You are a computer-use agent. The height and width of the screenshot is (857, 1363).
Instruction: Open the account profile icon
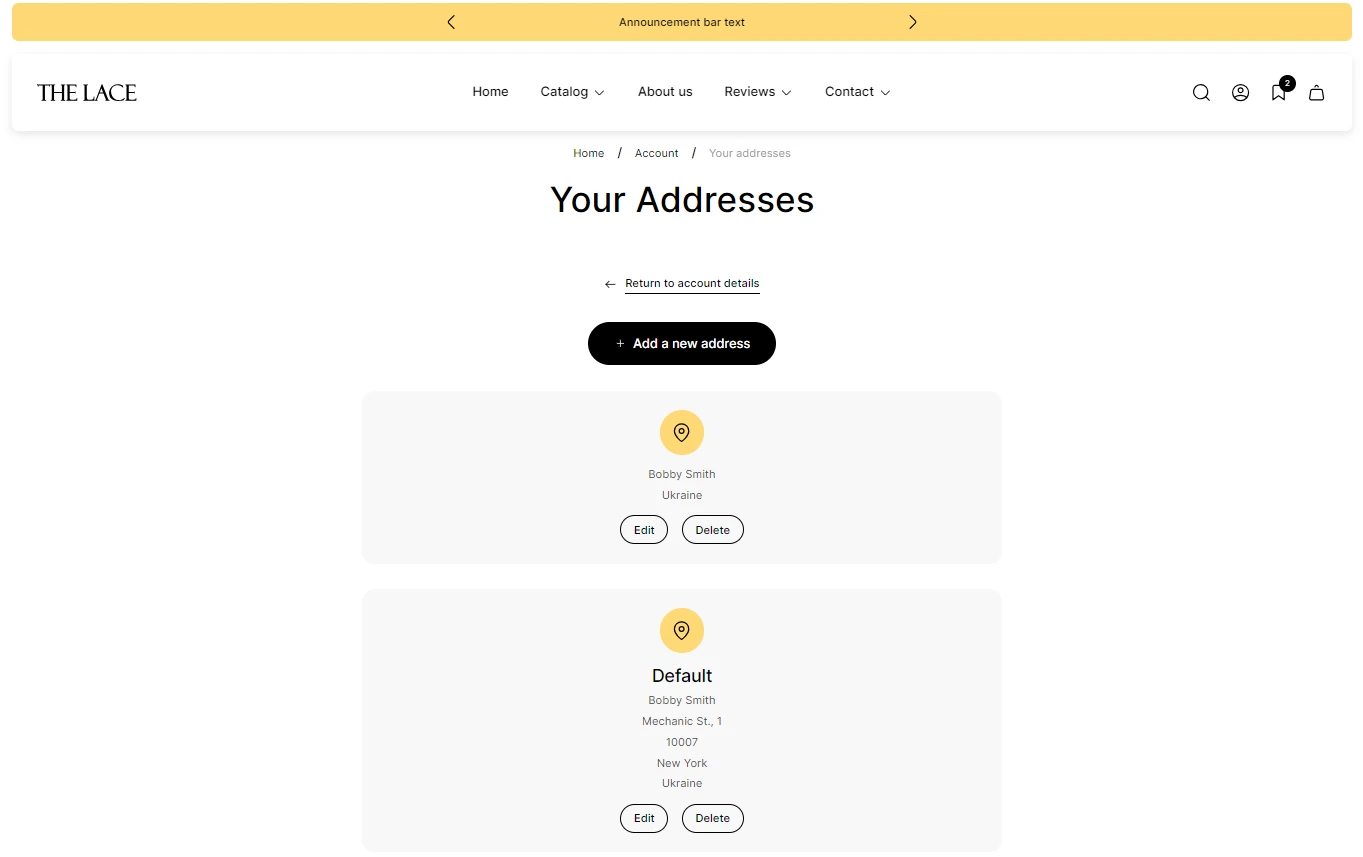pyautogui.click(x=1240, y=93)
